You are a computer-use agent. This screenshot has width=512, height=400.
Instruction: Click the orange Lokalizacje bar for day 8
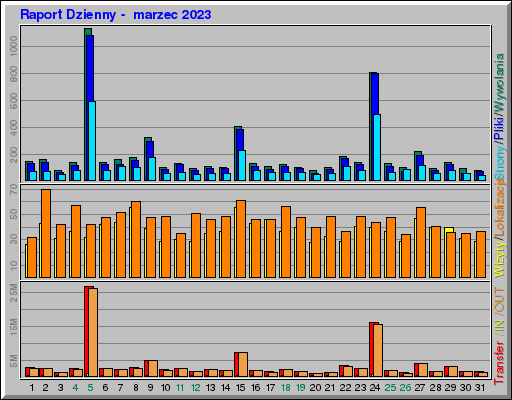[x=136, y=239]
